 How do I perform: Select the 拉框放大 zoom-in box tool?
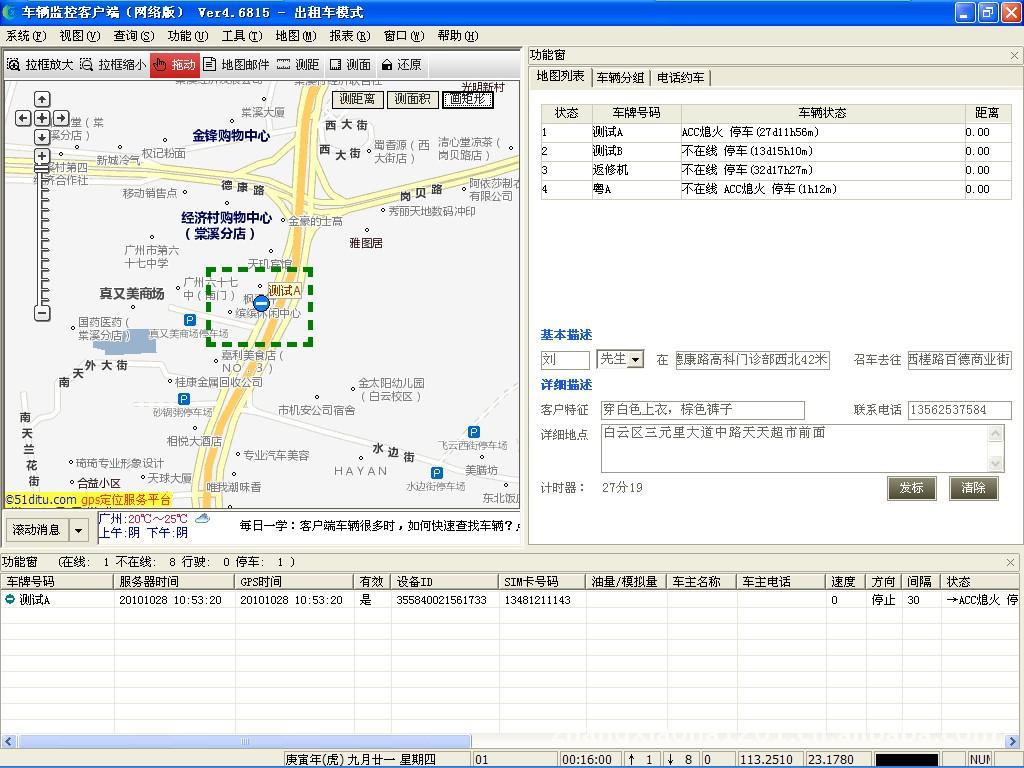tap(43, 67)
